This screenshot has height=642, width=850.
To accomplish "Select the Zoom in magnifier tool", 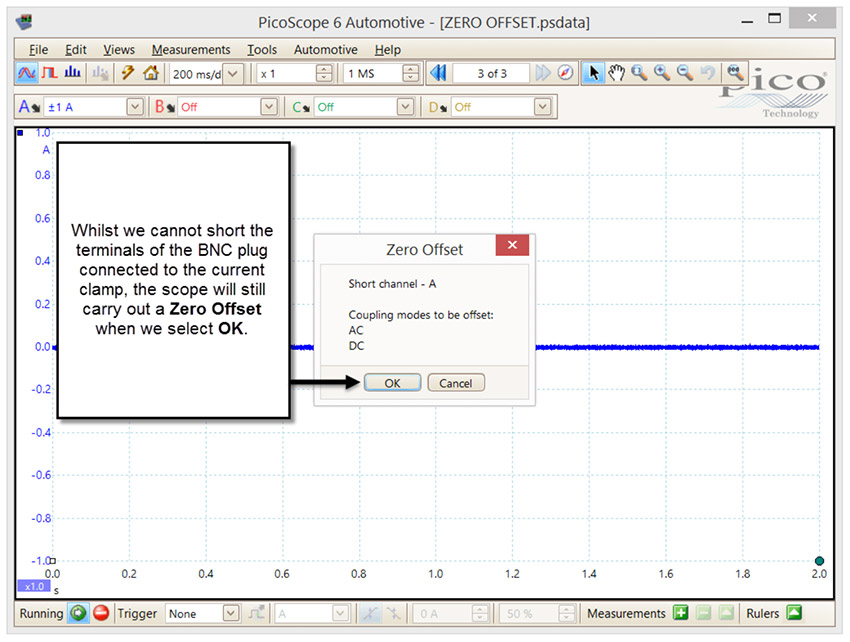I will pos(662,73).
